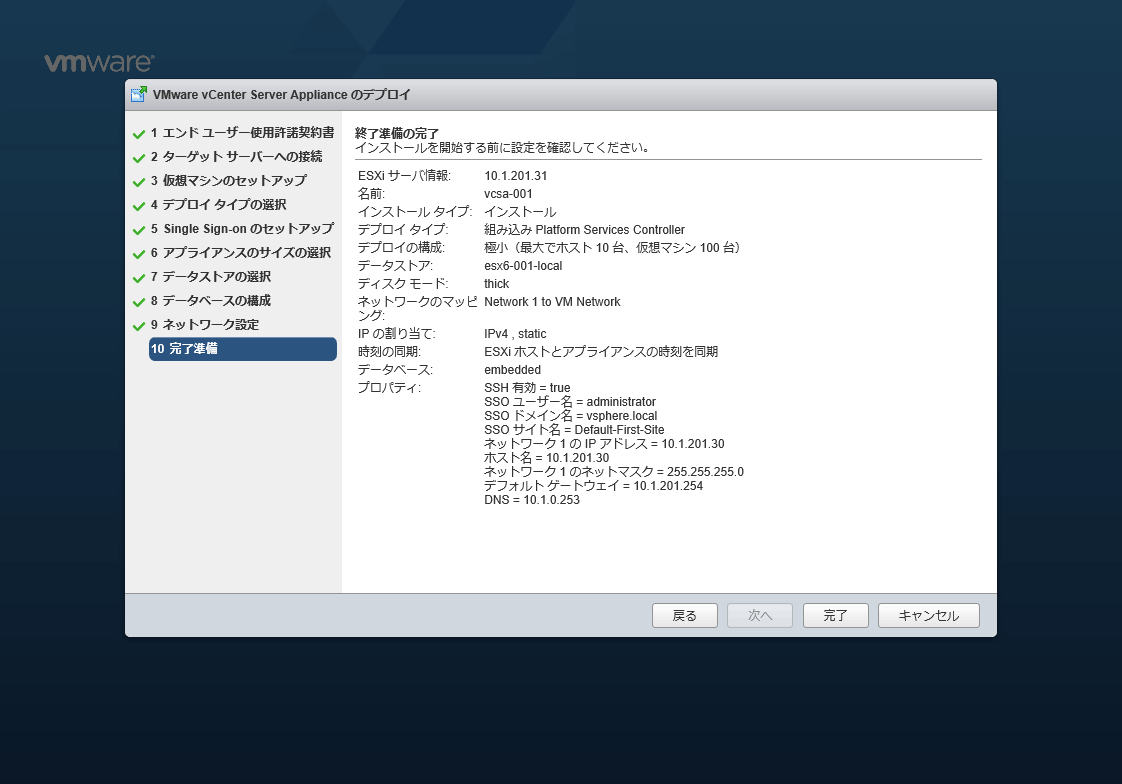Click the ESXi サーバ情報 label
This screenshot has width=1122, height=784.
pos(404,176)
